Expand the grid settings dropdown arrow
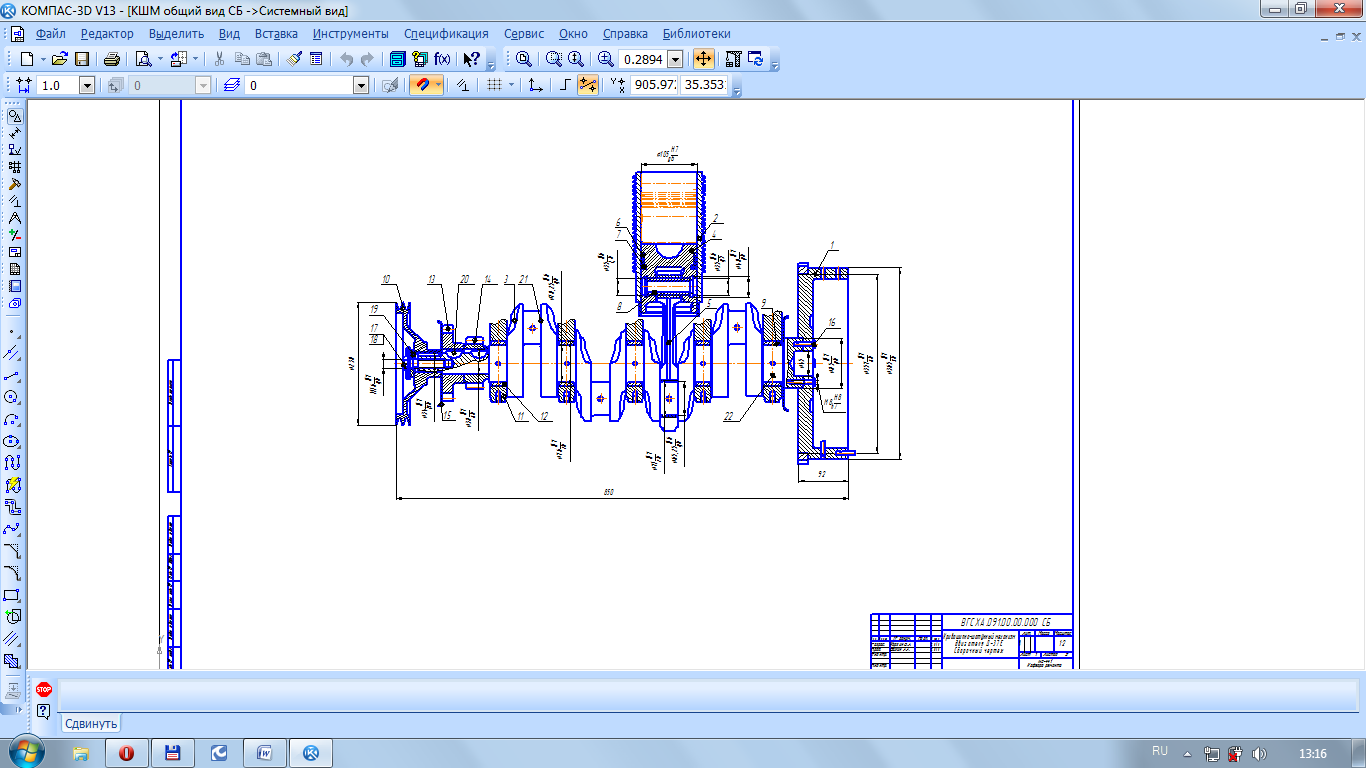Viewport: 1366px width, 768px height. click(511, 85)
